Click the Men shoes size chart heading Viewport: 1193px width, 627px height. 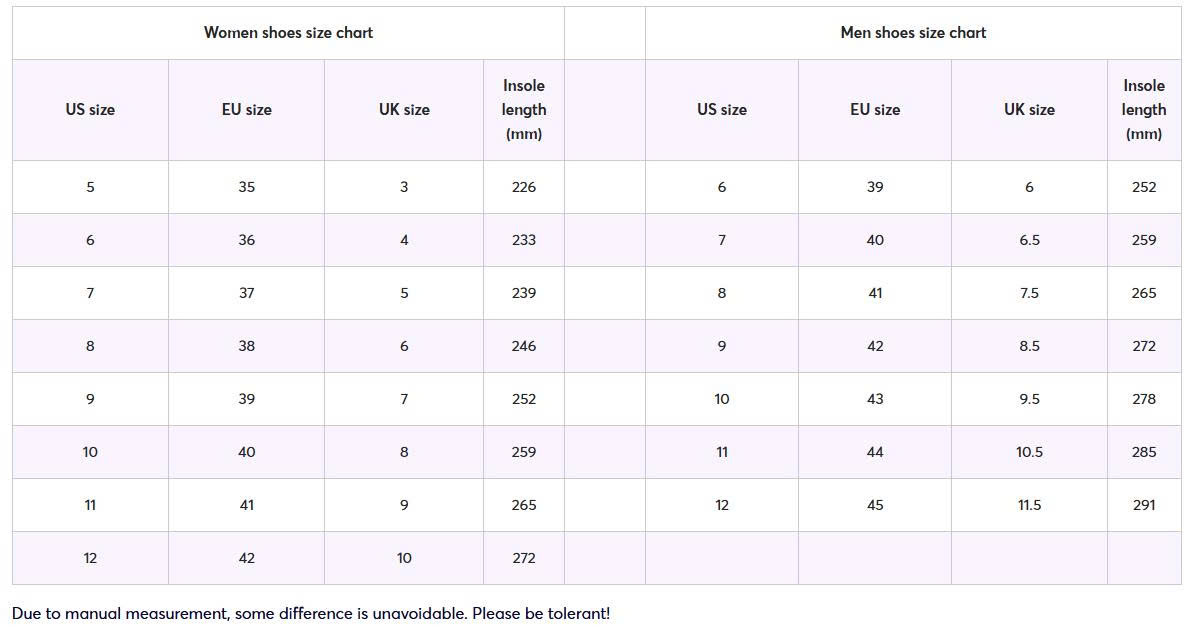pyautogui.click(x=913, y=33)
